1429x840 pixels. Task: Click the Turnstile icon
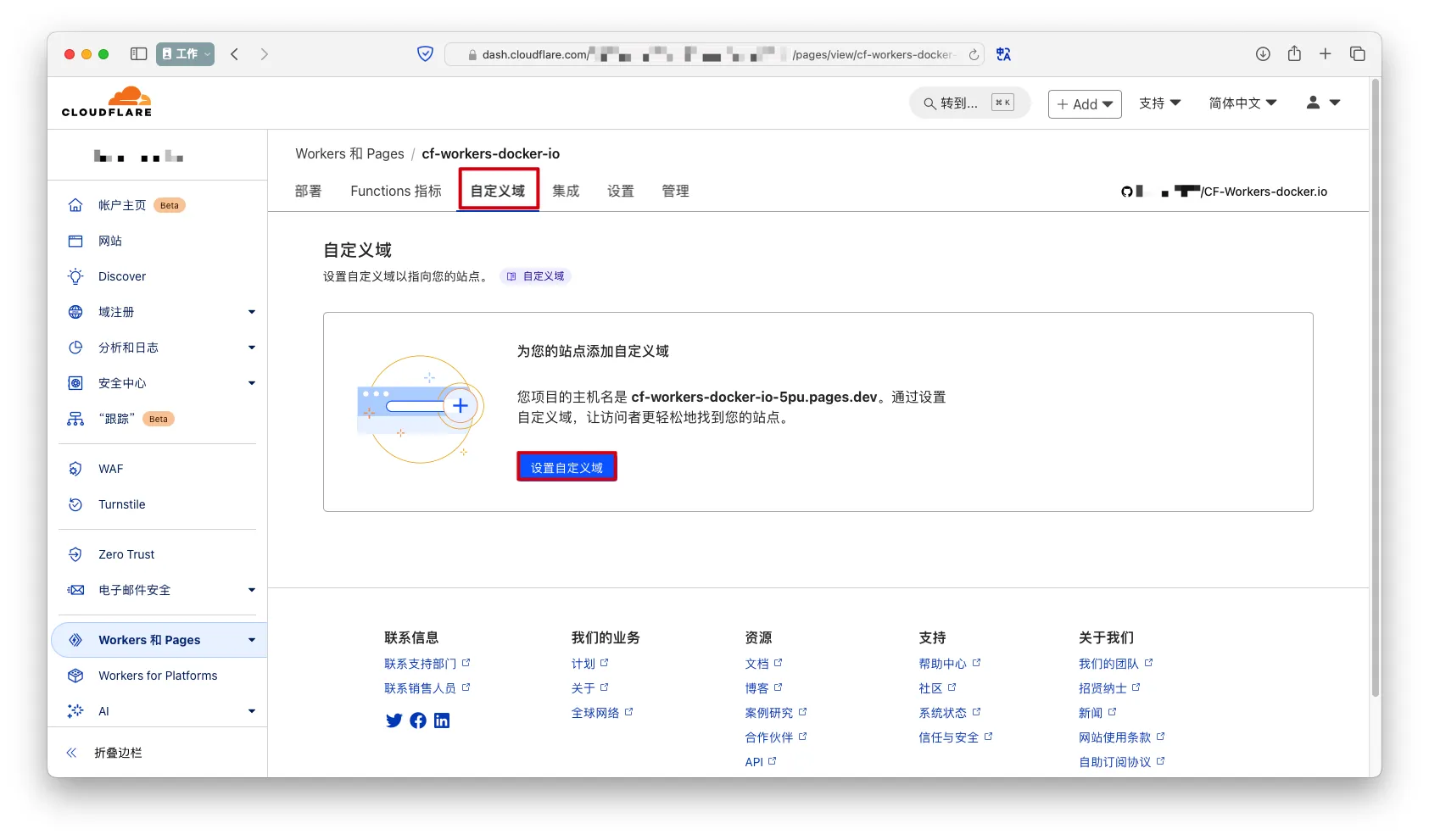pos(75,504)
